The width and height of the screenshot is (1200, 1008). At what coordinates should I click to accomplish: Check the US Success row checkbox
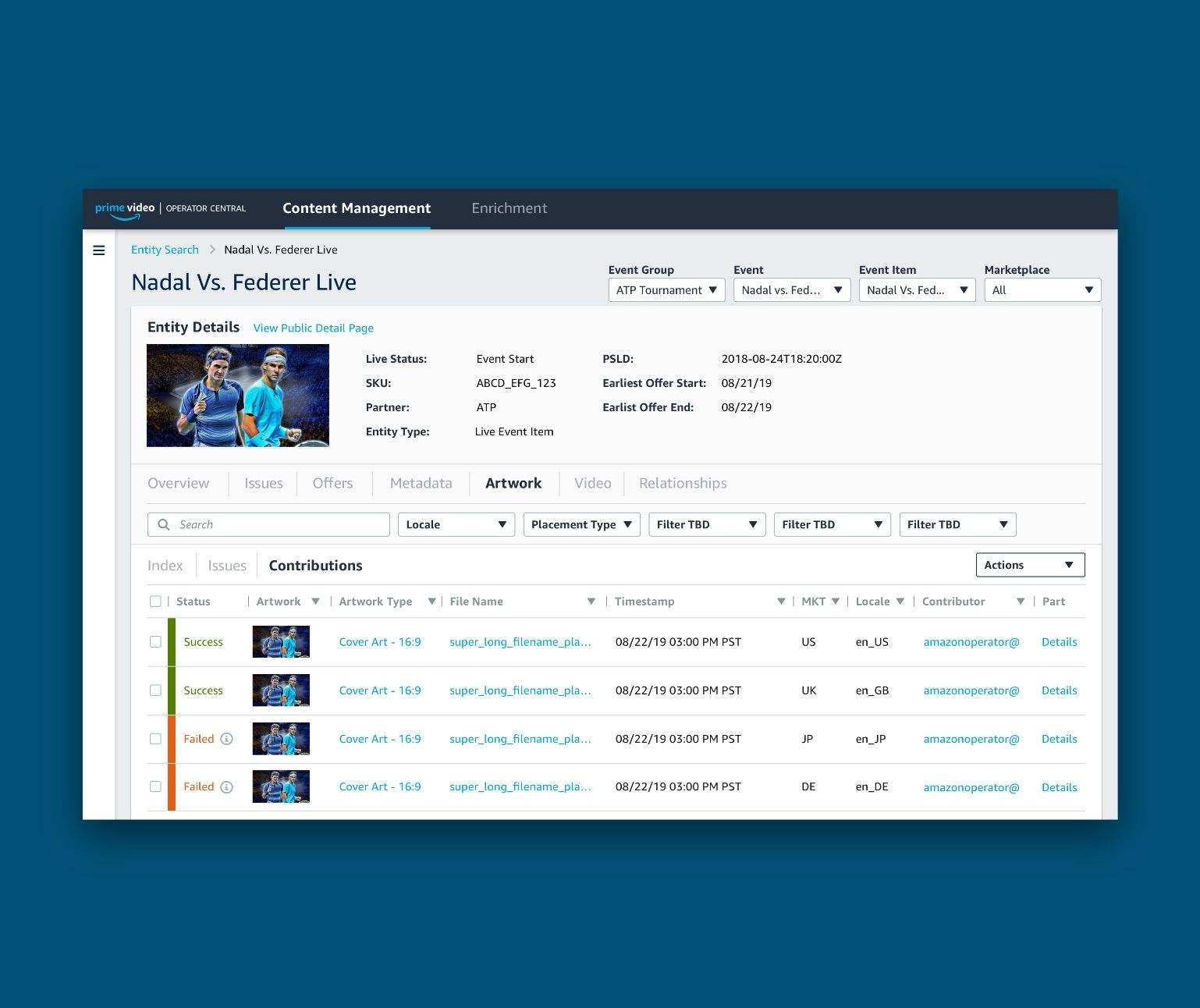(x=155, y=642)
